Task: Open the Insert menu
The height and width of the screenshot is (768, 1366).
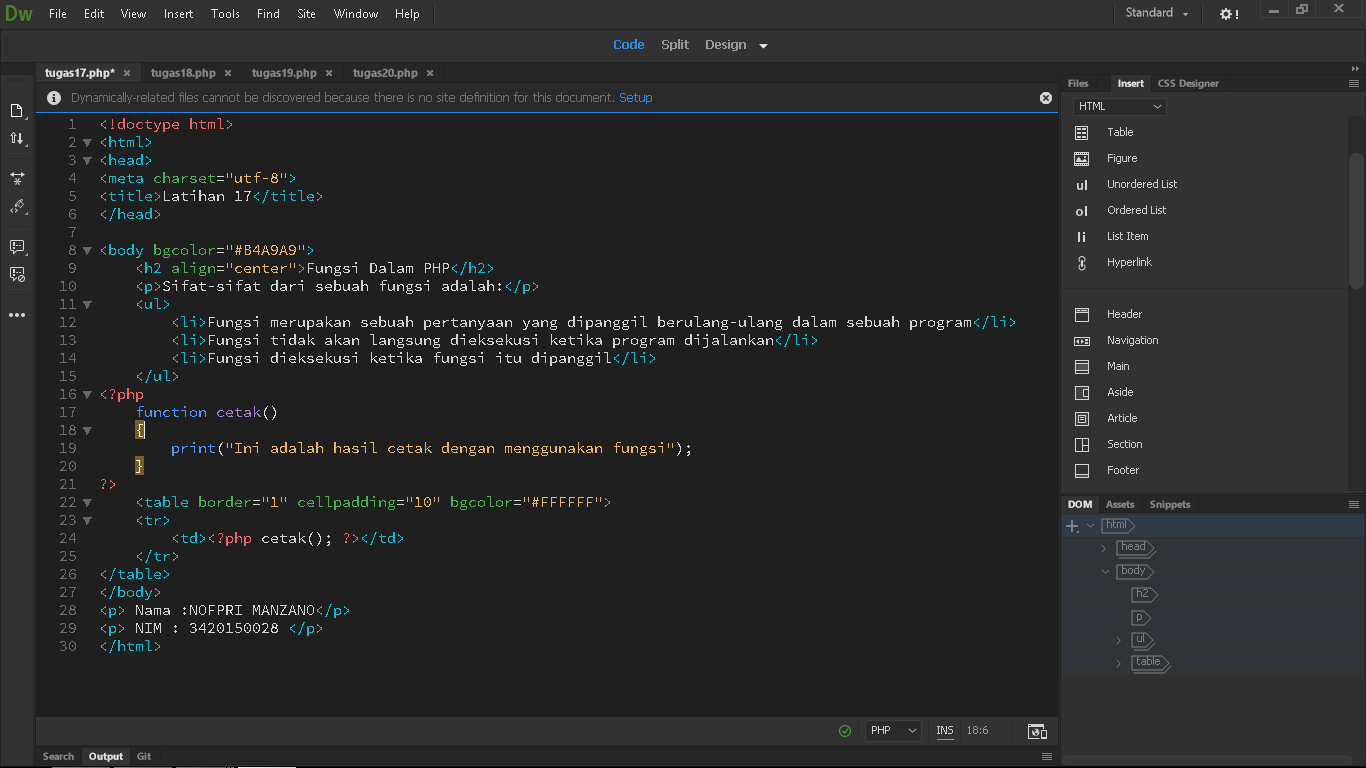Action: [179, 14]
